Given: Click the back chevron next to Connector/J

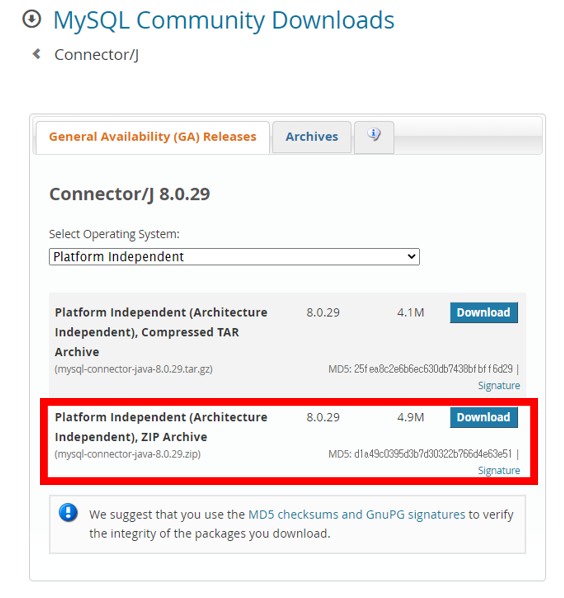Looking at the screenshot, I should (x=37, y=54).
